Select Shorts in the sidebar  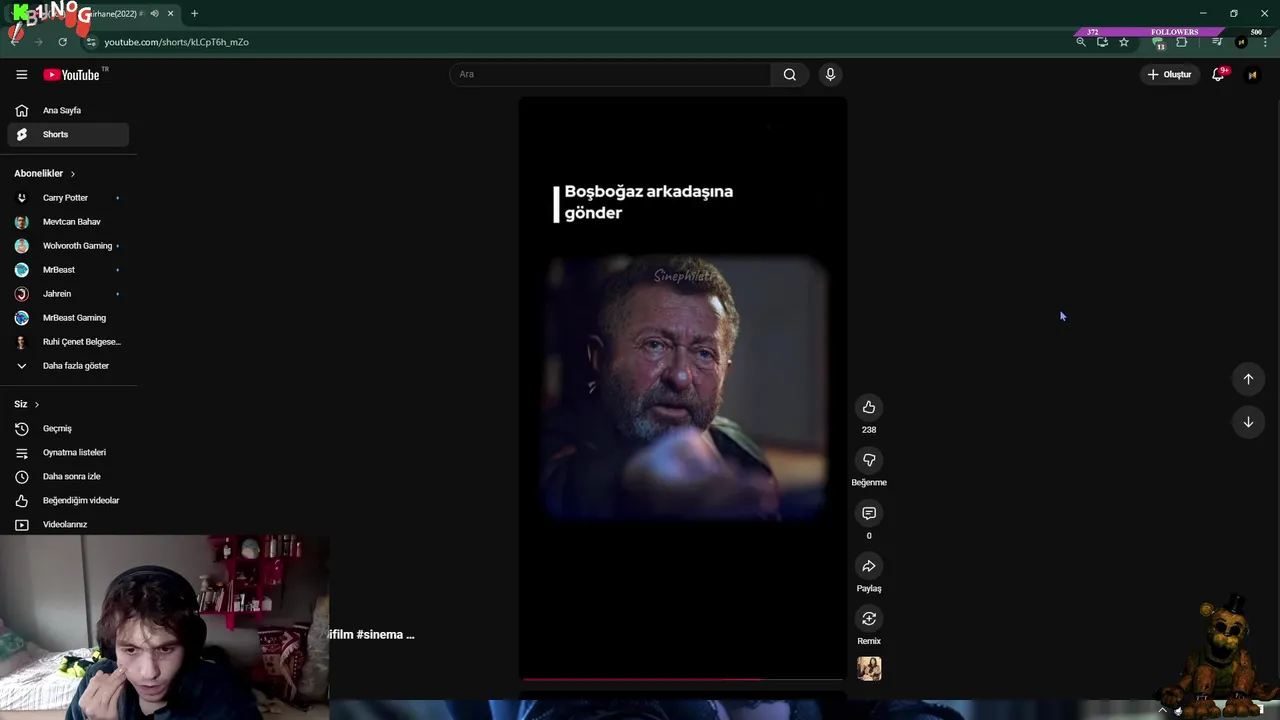click(x=68, y=134)
